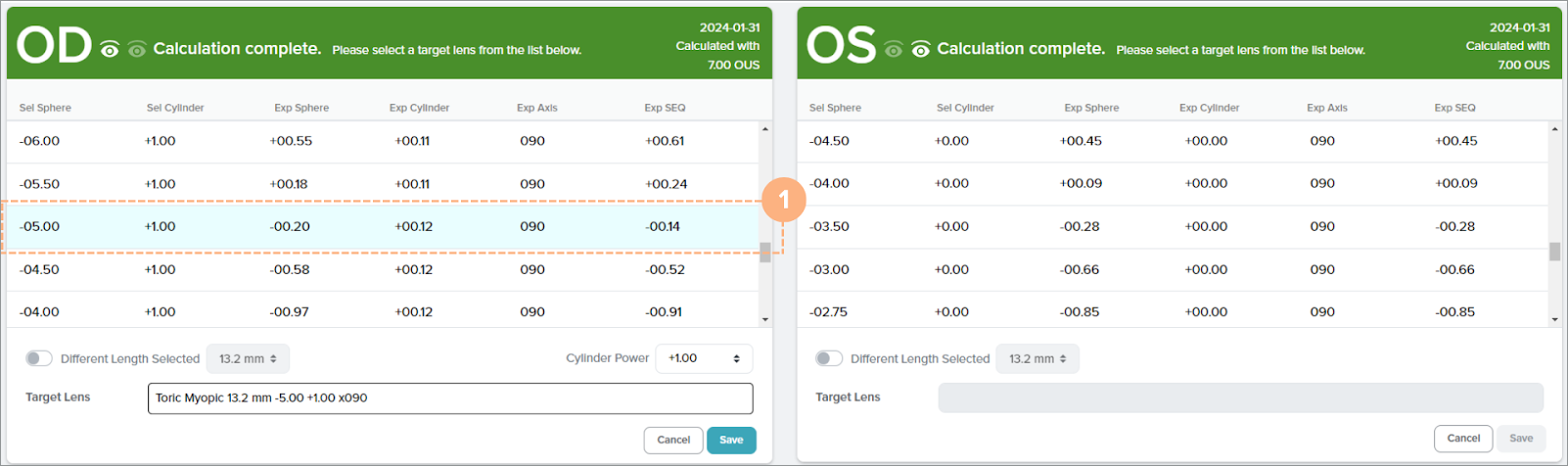Click the right eye icon beside OD
Image resolution: width=1568 pixels, height=466 pixels.
tap(137, 50)
